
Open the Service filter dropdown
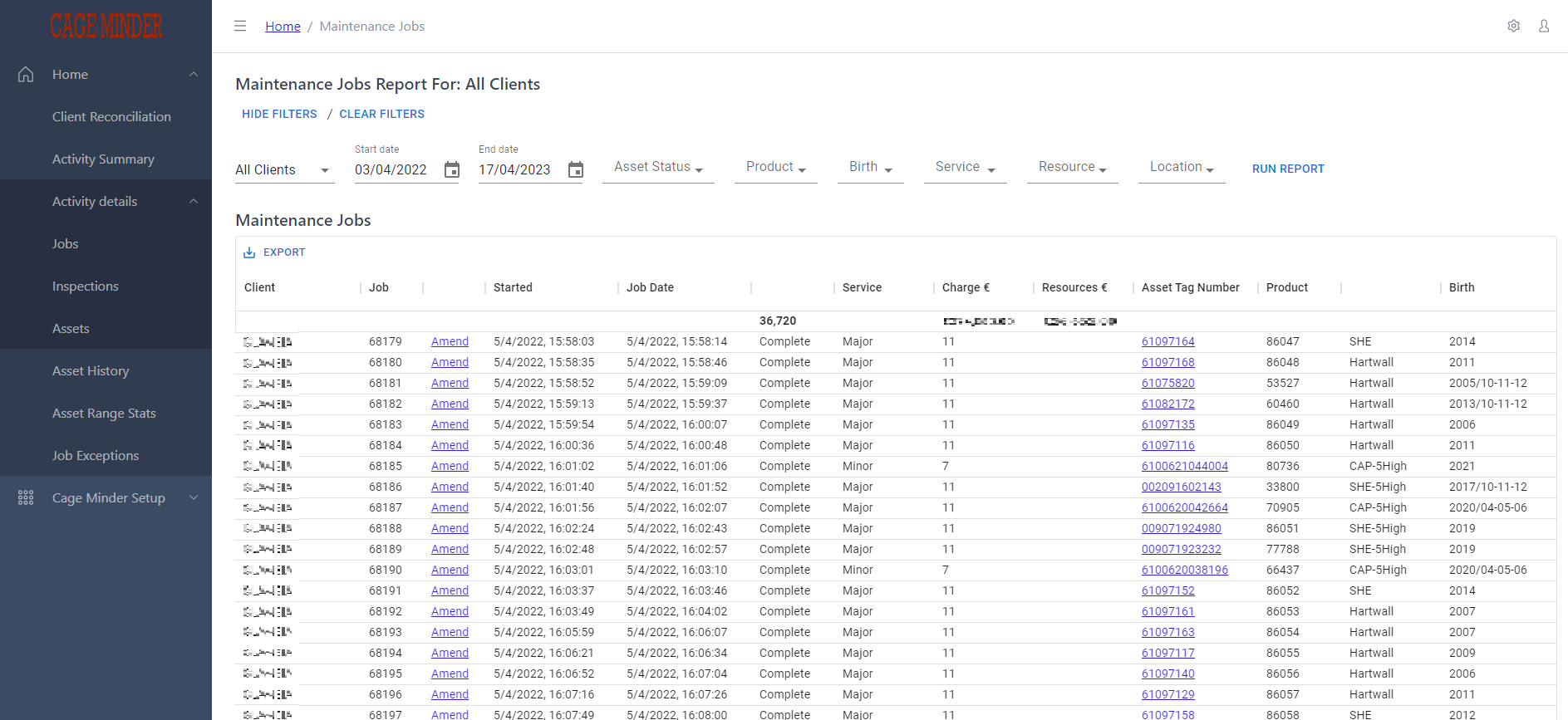pos(966,167)
